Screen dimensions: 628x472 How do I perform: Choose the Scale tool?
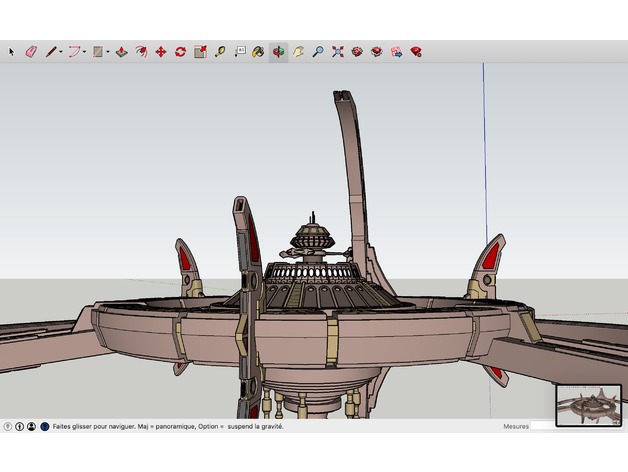coord(200,51)
